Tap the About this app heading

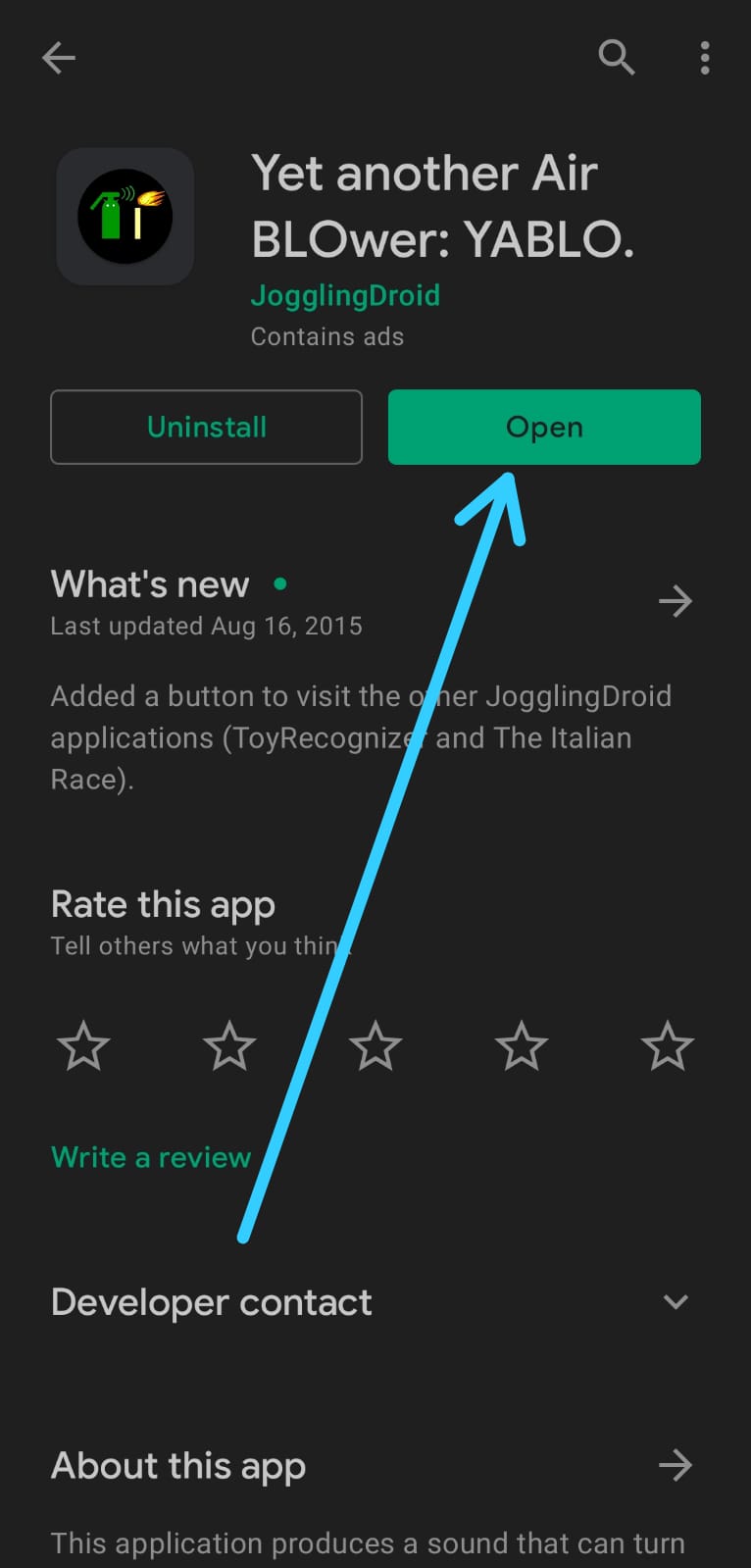click(178, 1466)
